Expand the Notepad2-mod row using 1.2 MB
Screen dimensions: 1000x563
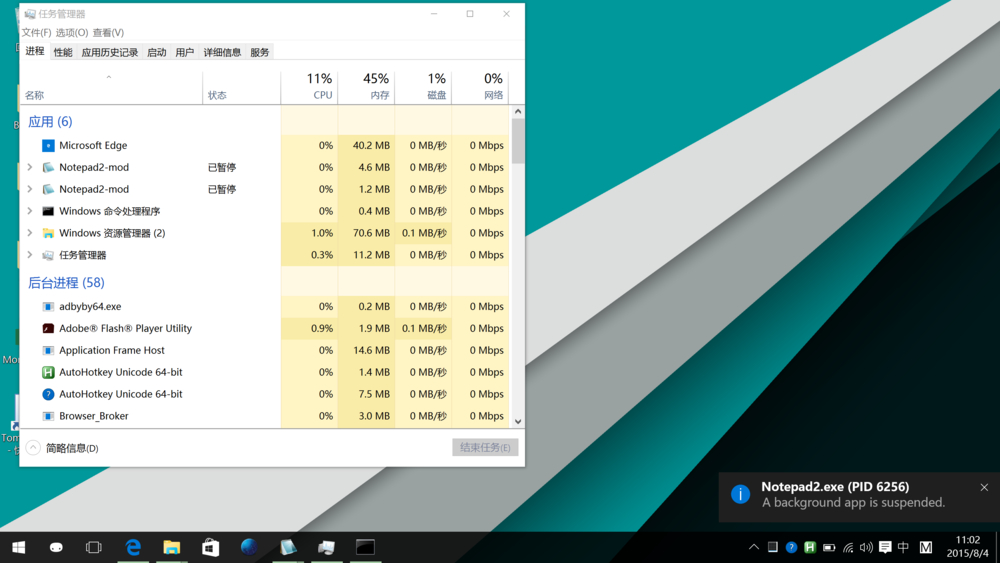coord(30,189)
